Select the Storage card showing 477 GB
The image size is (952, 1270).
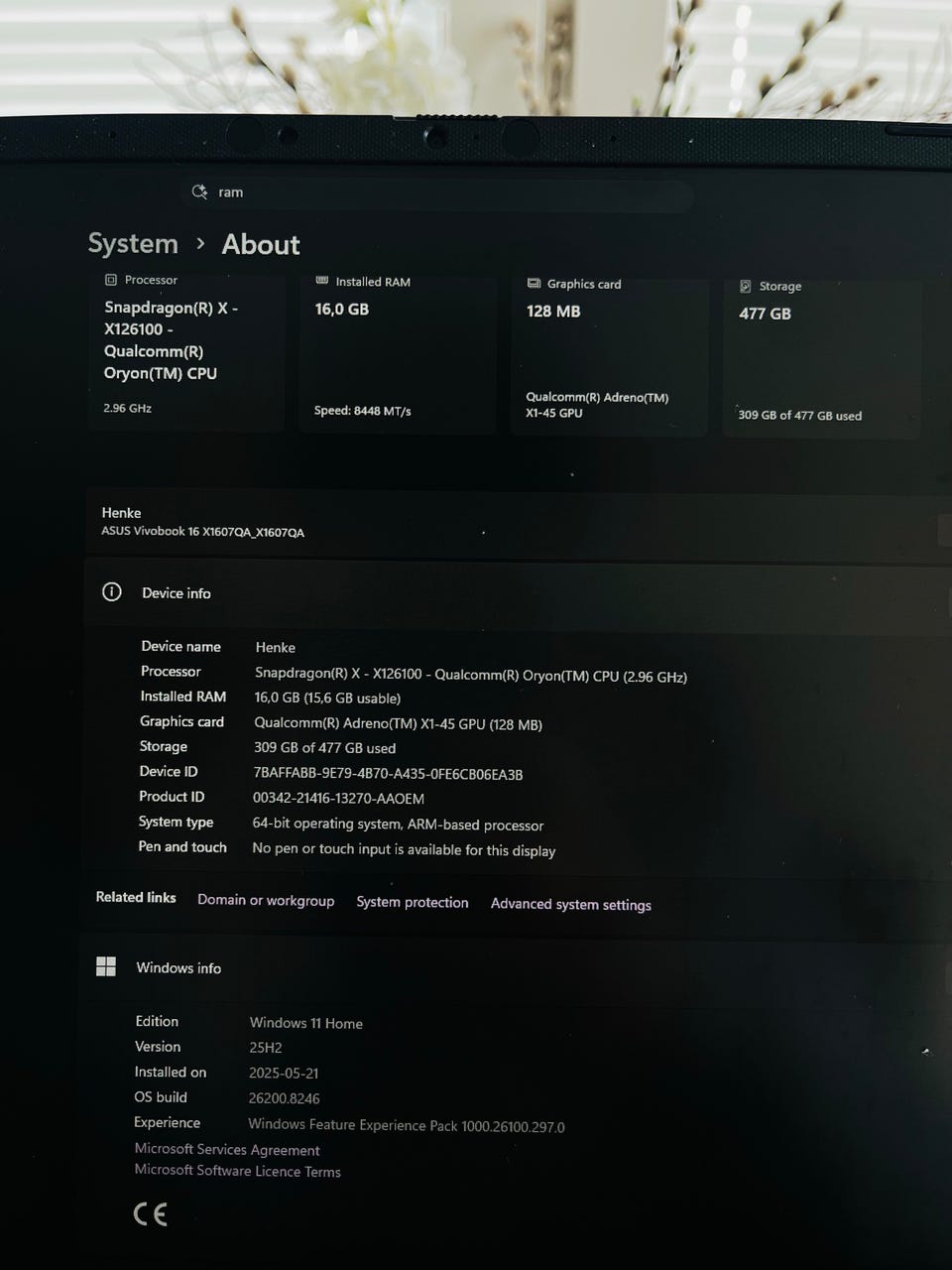(x=821, y=357)
